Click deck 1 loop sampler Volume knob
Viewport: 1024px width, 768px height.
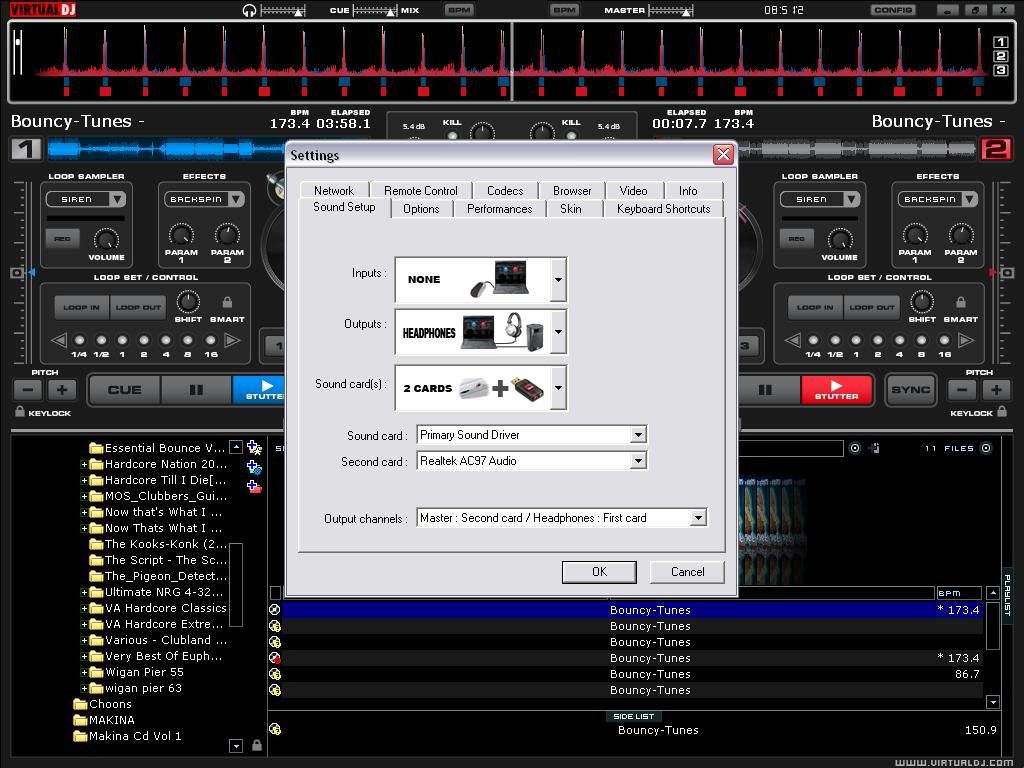point(106,239)
